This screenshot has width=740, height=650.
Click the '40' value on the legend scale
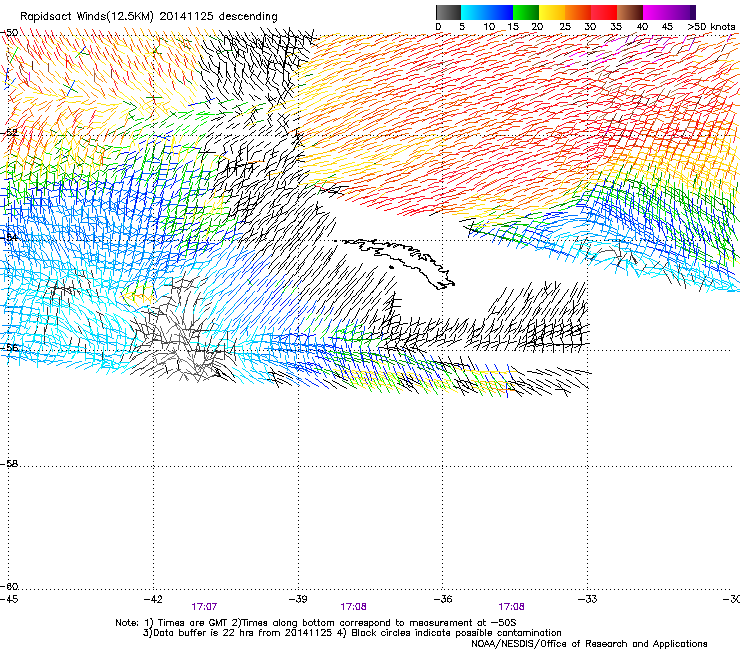pos(642,27)
